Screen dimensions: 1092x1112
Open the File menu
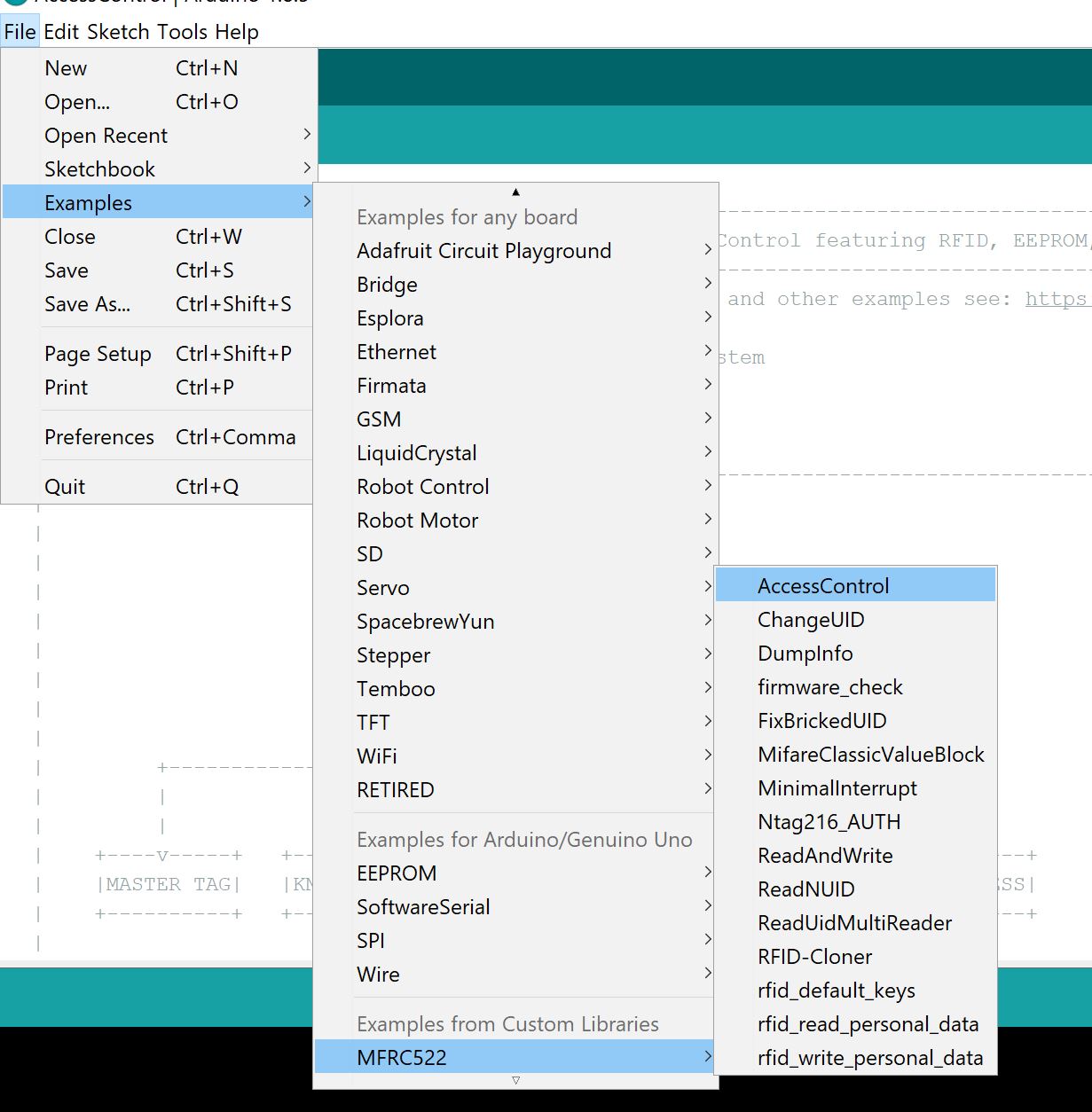[20, 32]
